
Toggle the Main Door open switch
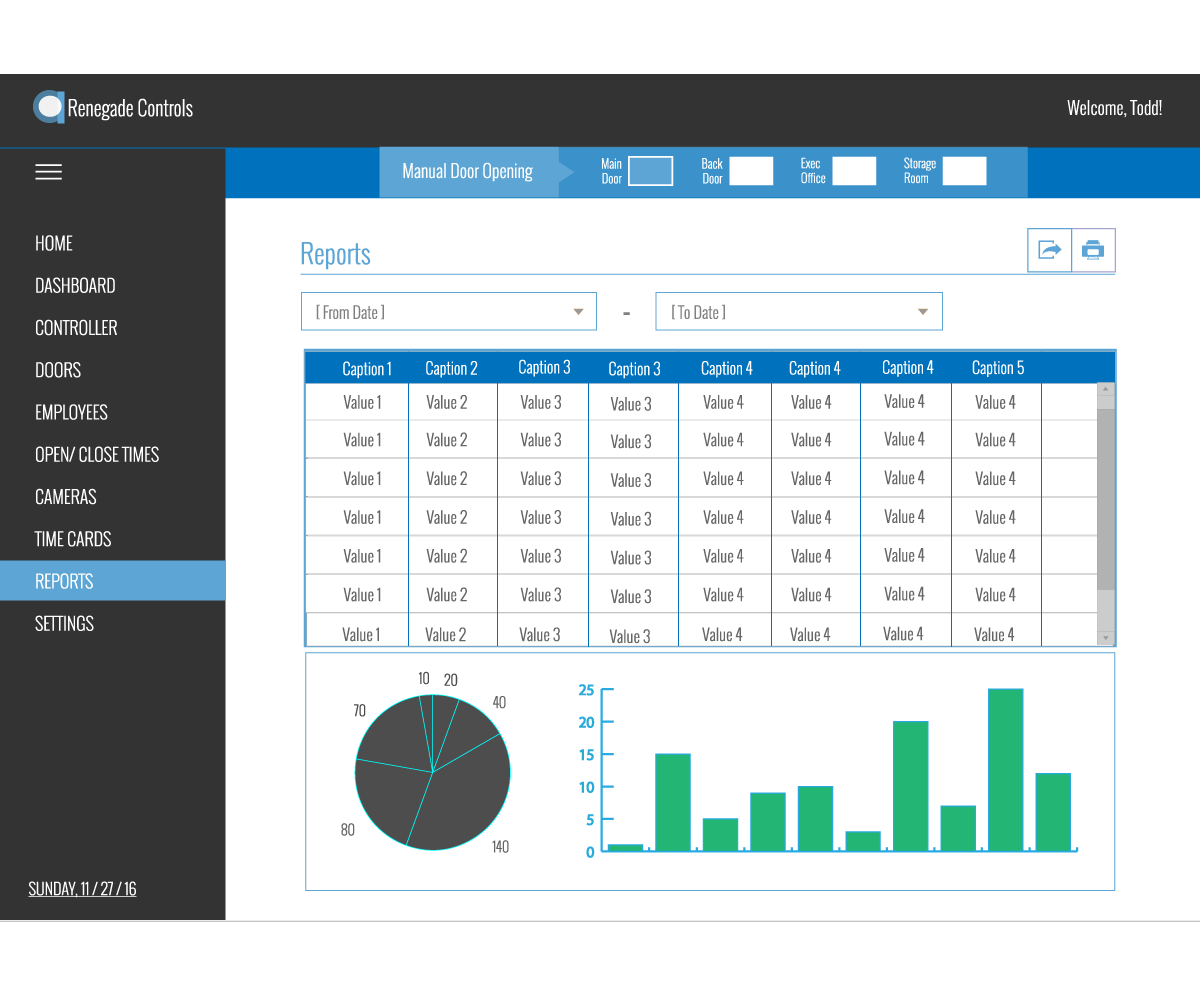point(650,171)
